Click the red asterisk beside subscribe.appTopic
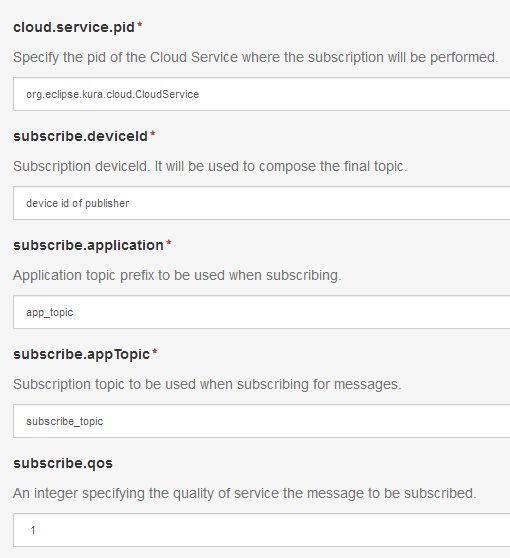Image resolution: width=510 pixels, height=558 pixels. [x=155, y=352]
